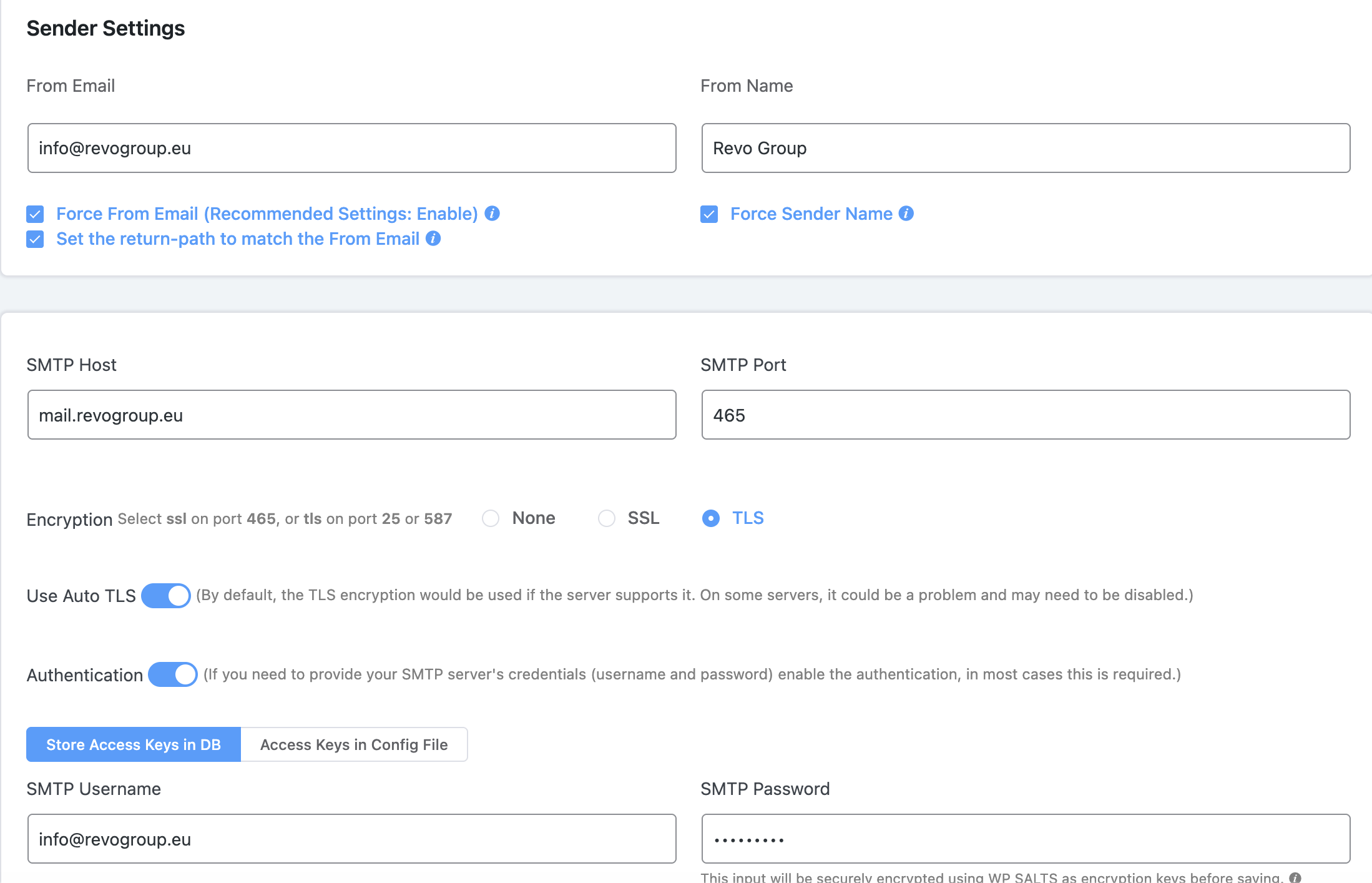Click the SMTP Username input
Image resolution: width=1372 pixels, height=883 pixels.
pyautogui.click(x=351, y=839)
